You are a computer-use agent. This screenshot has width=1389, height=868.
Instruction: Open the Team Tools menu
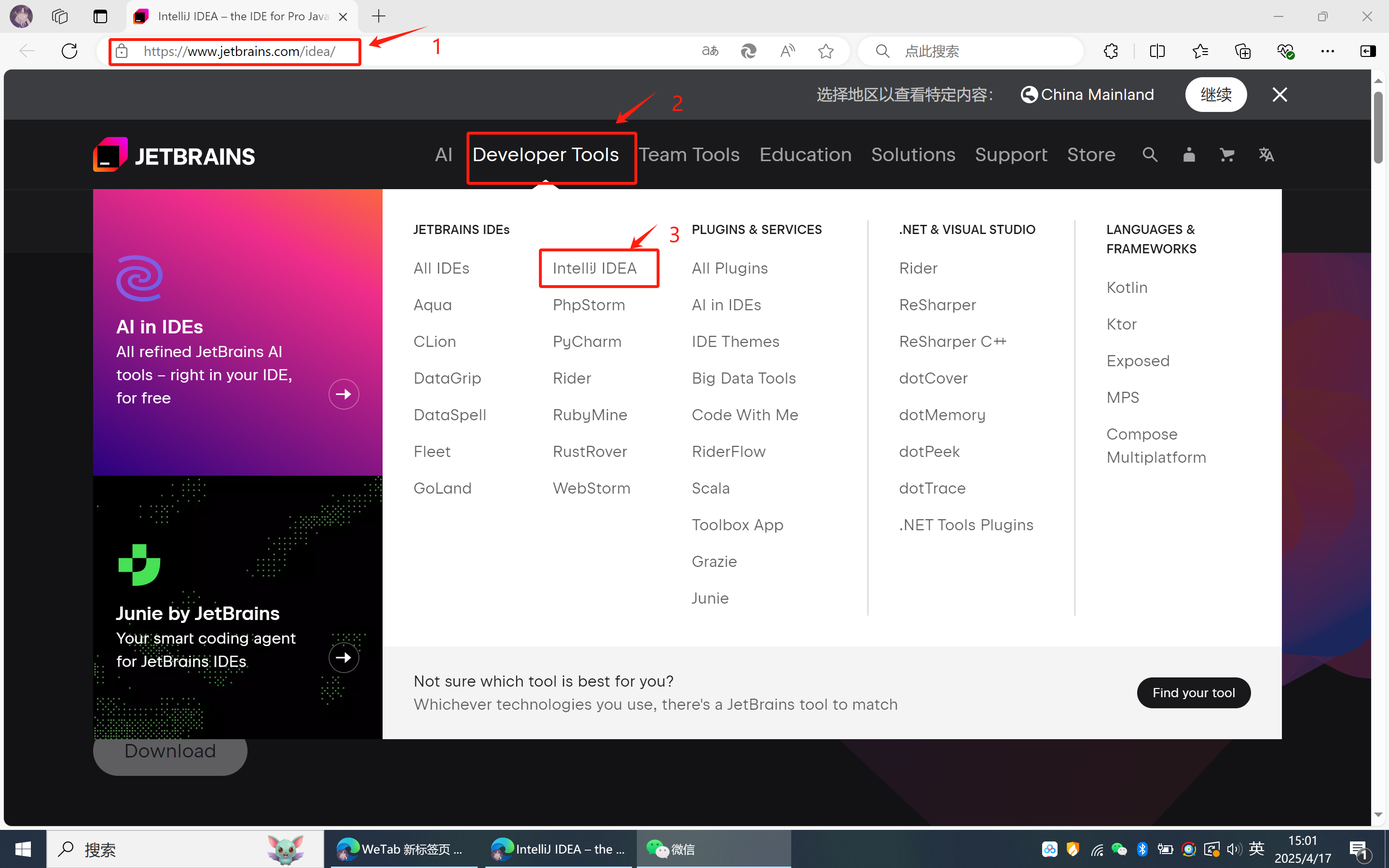[689, 154]
